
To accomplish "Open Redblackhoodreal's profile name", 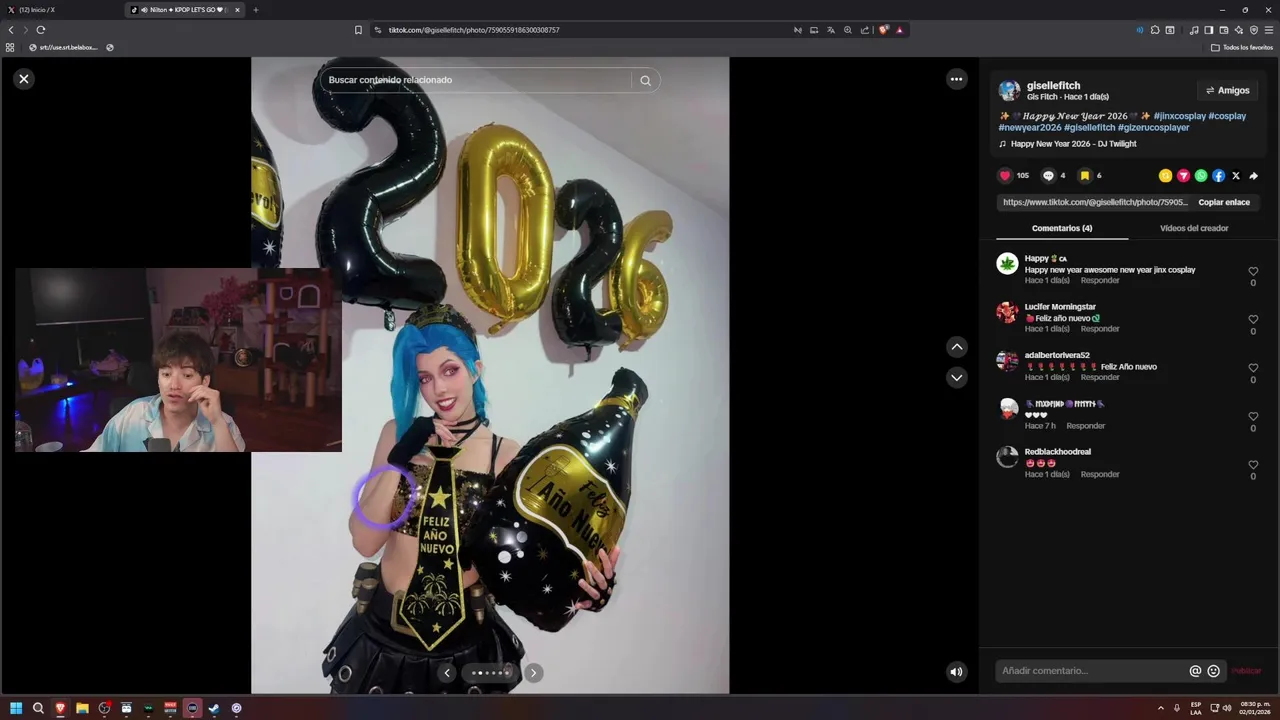I will (x=1057, y=452).
